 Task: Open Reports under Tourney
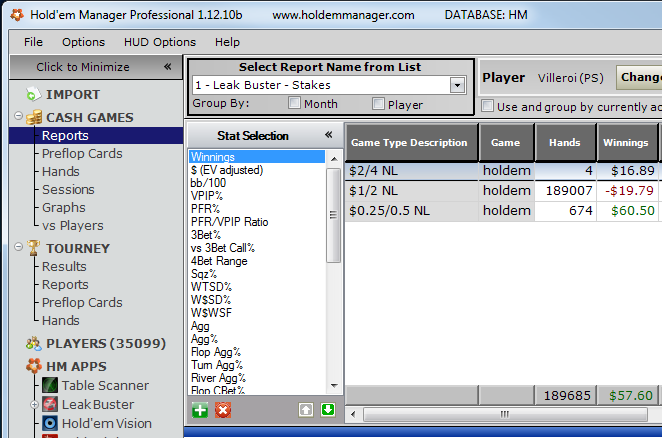65,285
